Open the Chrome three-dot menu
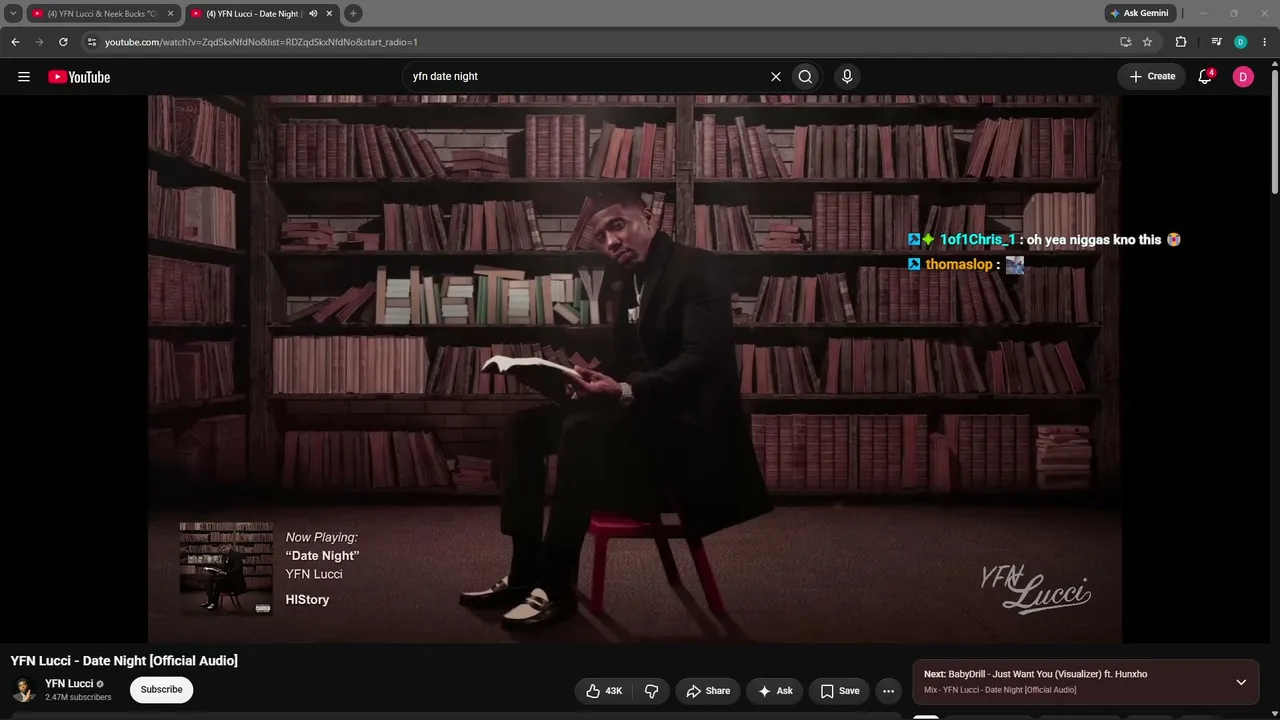1280x720 pixels. pos(1264,42)
